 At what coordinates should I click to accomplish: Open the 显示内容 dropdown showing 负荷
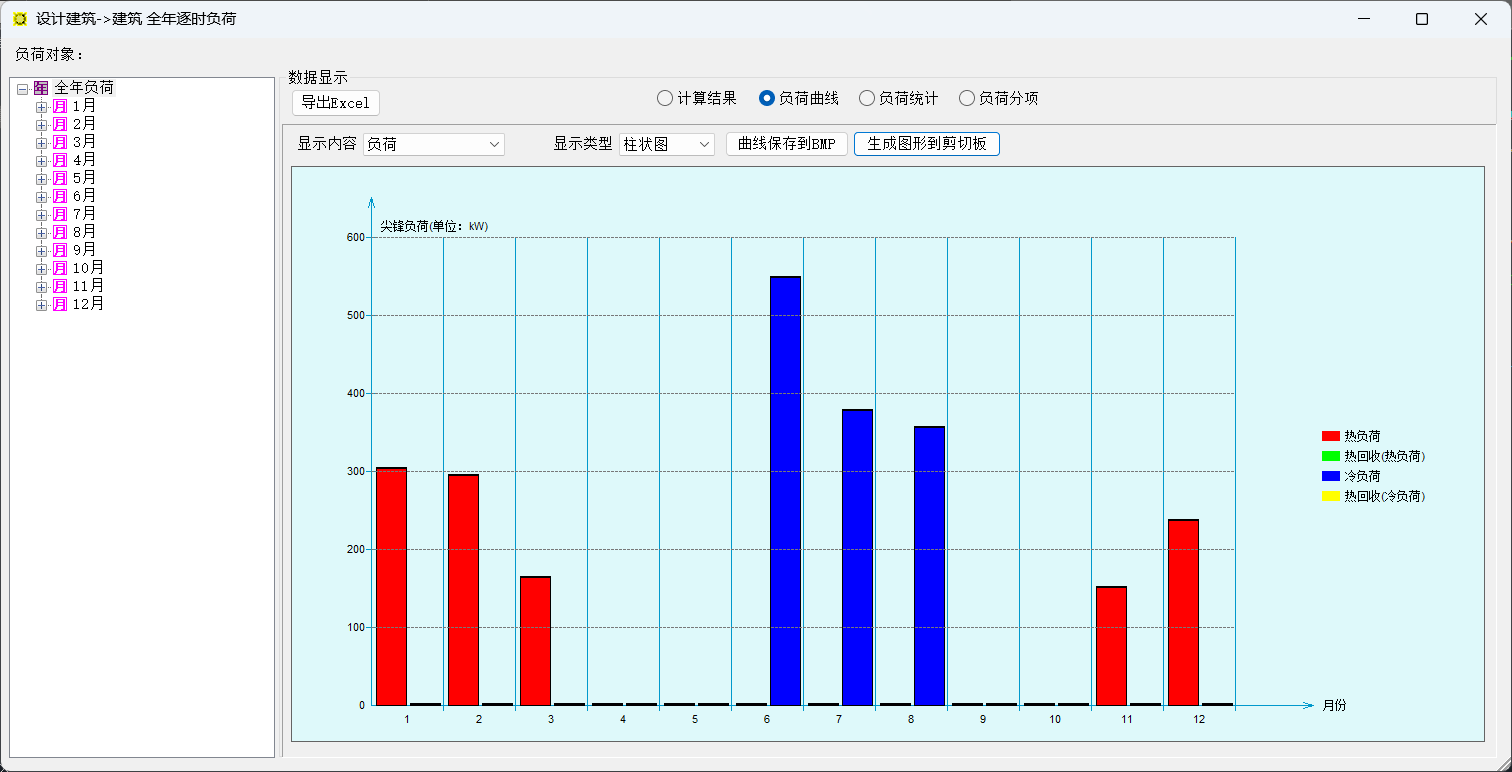[433, 144]
